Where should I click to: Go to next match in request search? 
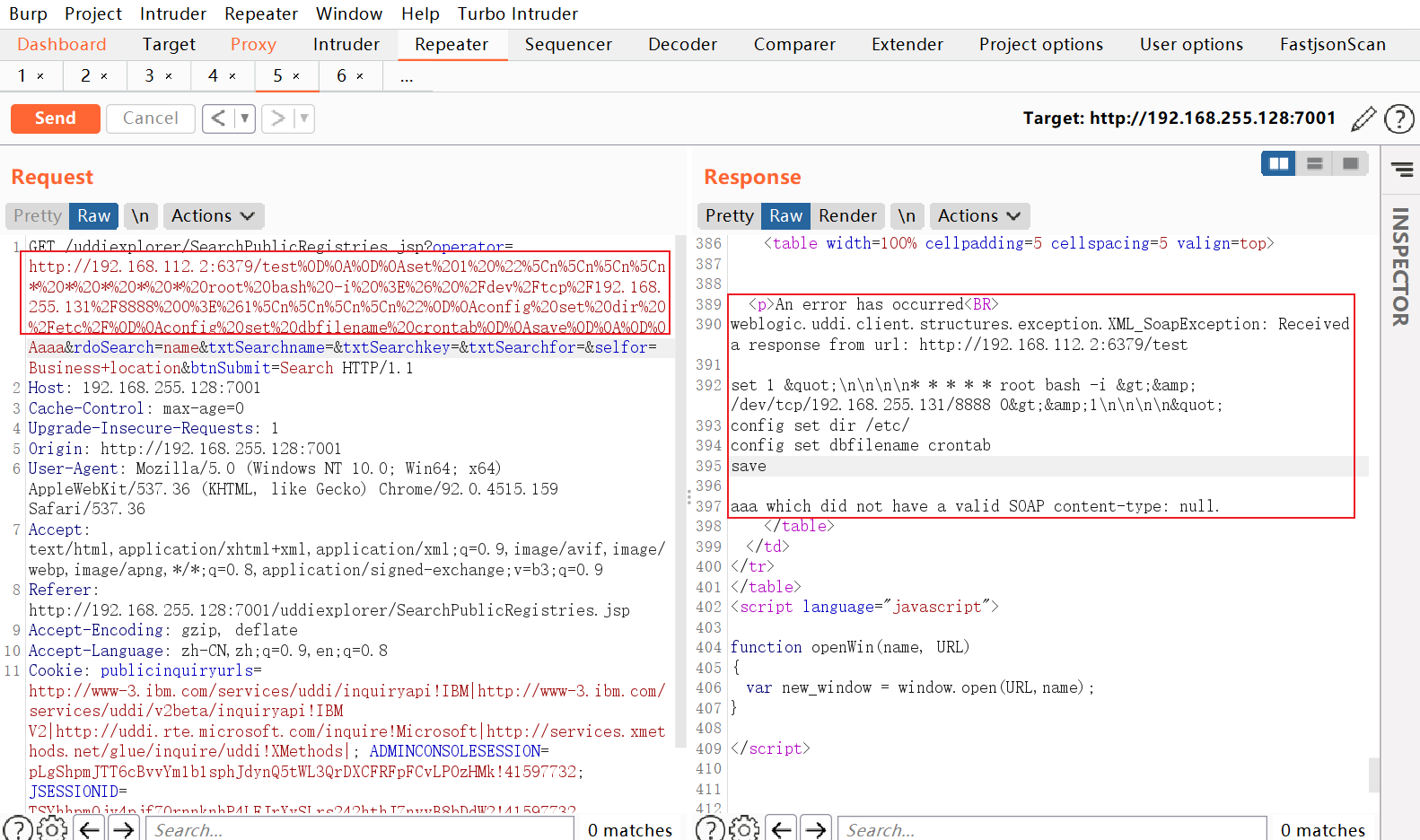point(124,829)
